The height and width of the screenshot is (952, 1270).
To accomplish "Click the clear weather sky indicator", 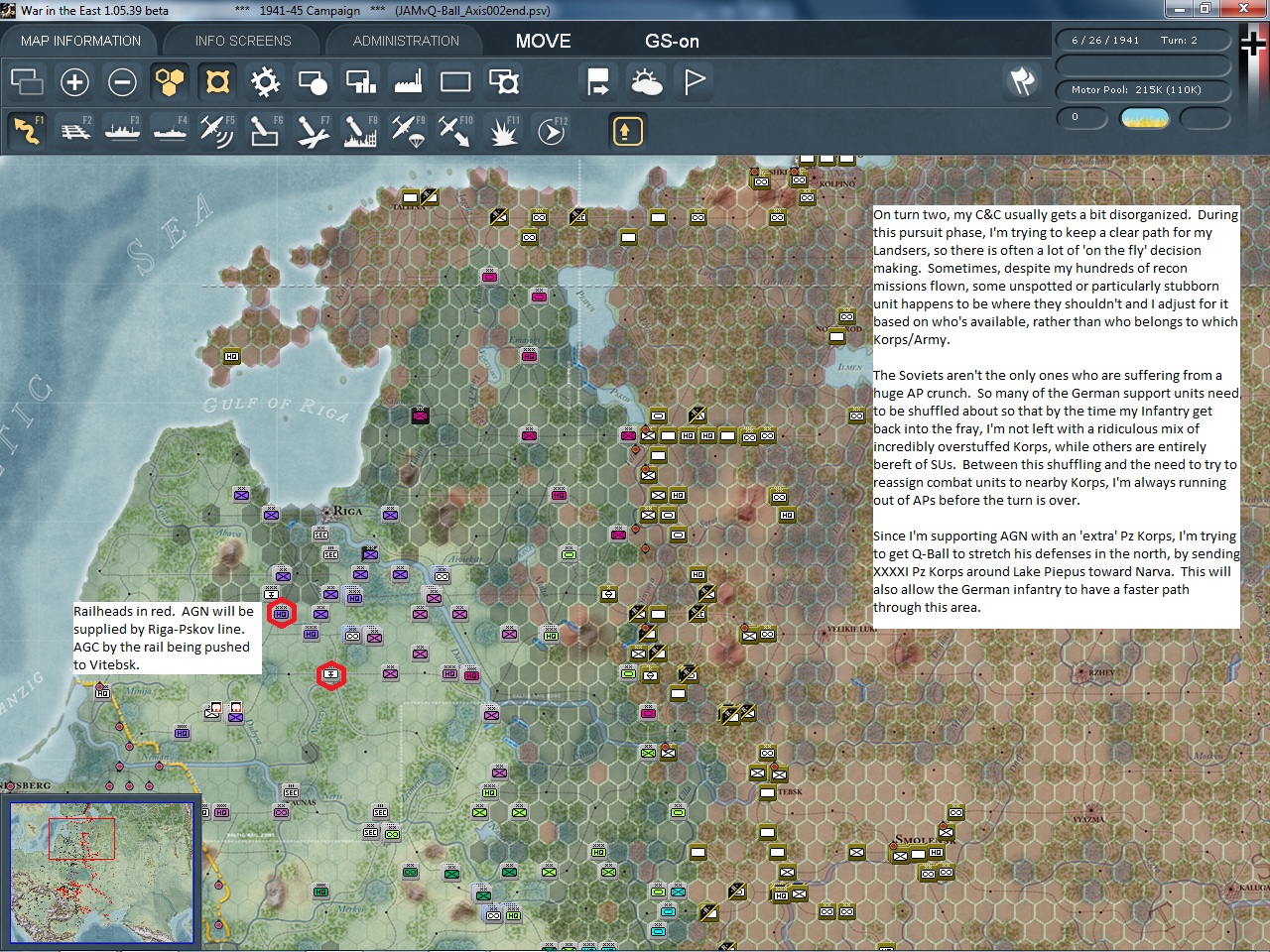I will pyautogui.click(x=1144, y=118).
